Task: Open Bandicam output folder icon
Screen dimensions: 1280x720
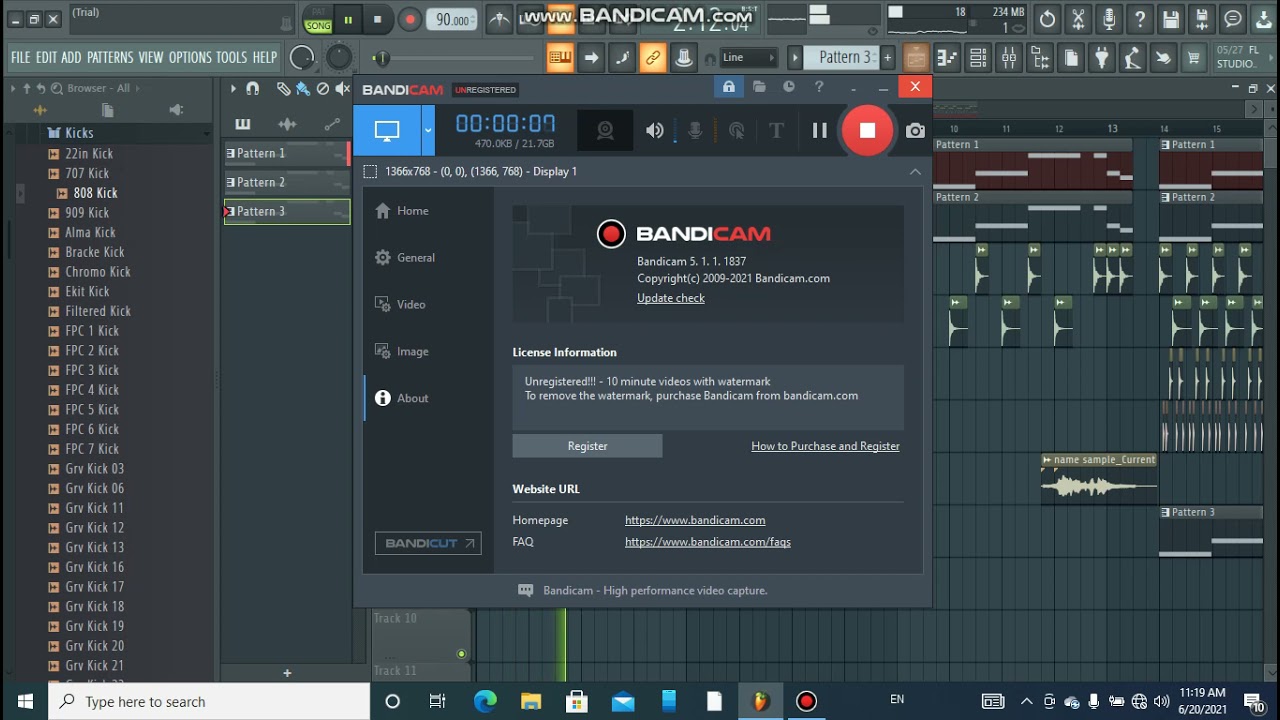Action: (759, 87)
